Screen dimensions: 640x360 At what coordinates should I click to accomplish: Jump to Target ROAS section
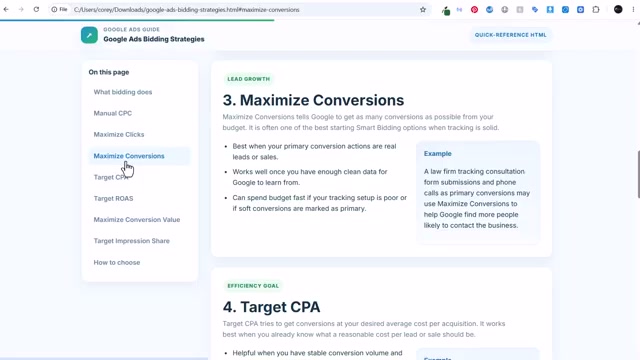pos(113,198)
